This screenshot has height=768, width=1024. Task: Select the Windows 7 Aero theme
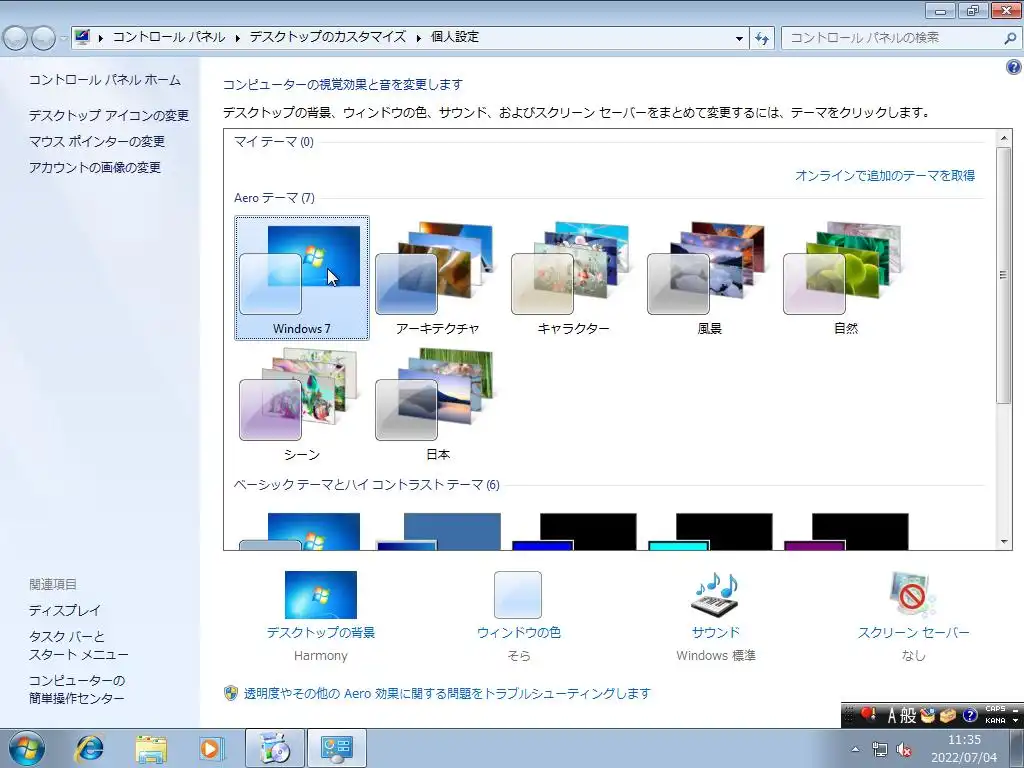[302, 278]
